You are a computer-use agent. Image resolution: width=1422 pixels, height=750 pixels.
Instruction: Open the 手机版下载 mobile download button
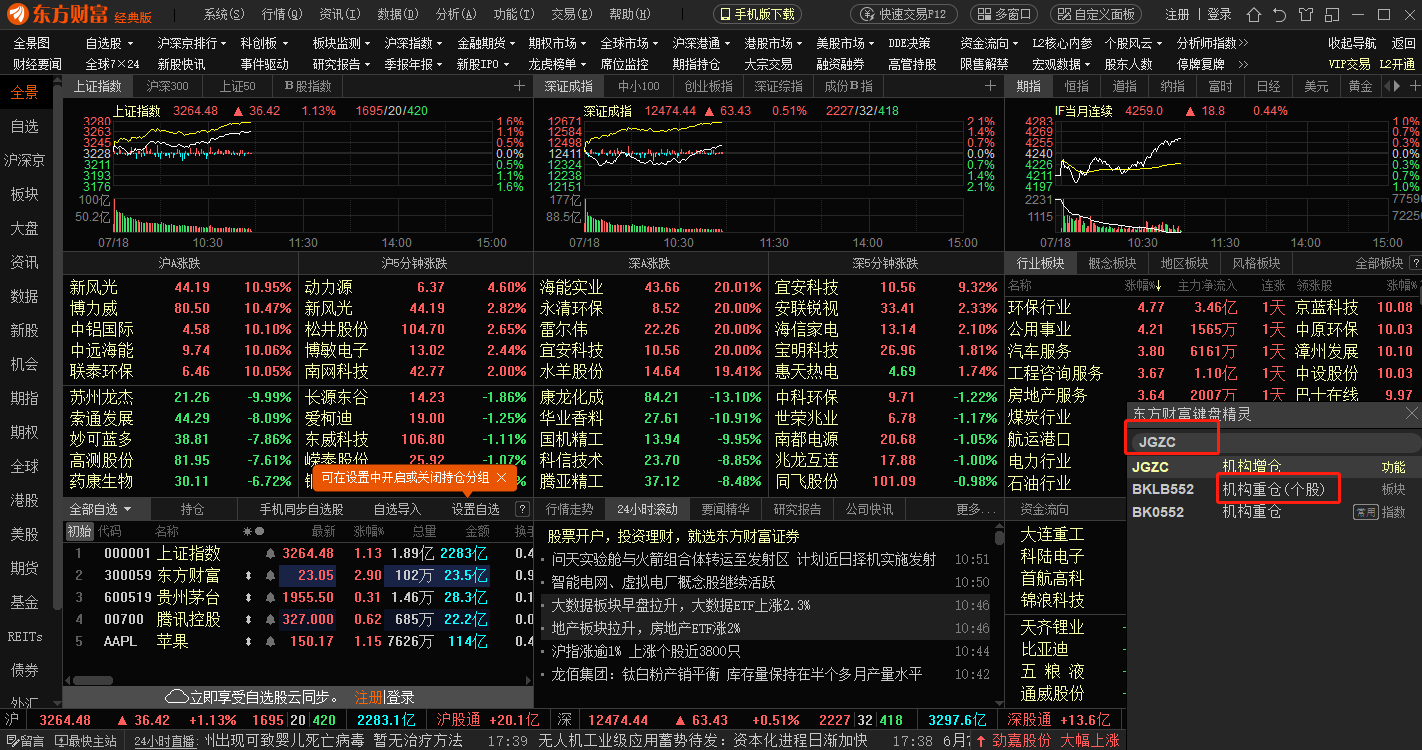757,14
